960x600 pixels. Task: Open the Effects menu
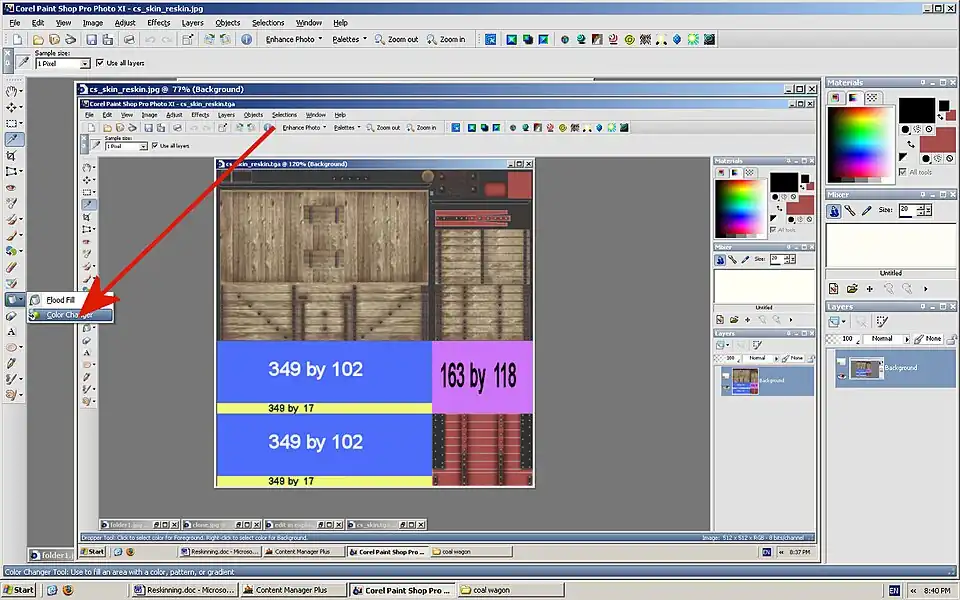point(158,22)
